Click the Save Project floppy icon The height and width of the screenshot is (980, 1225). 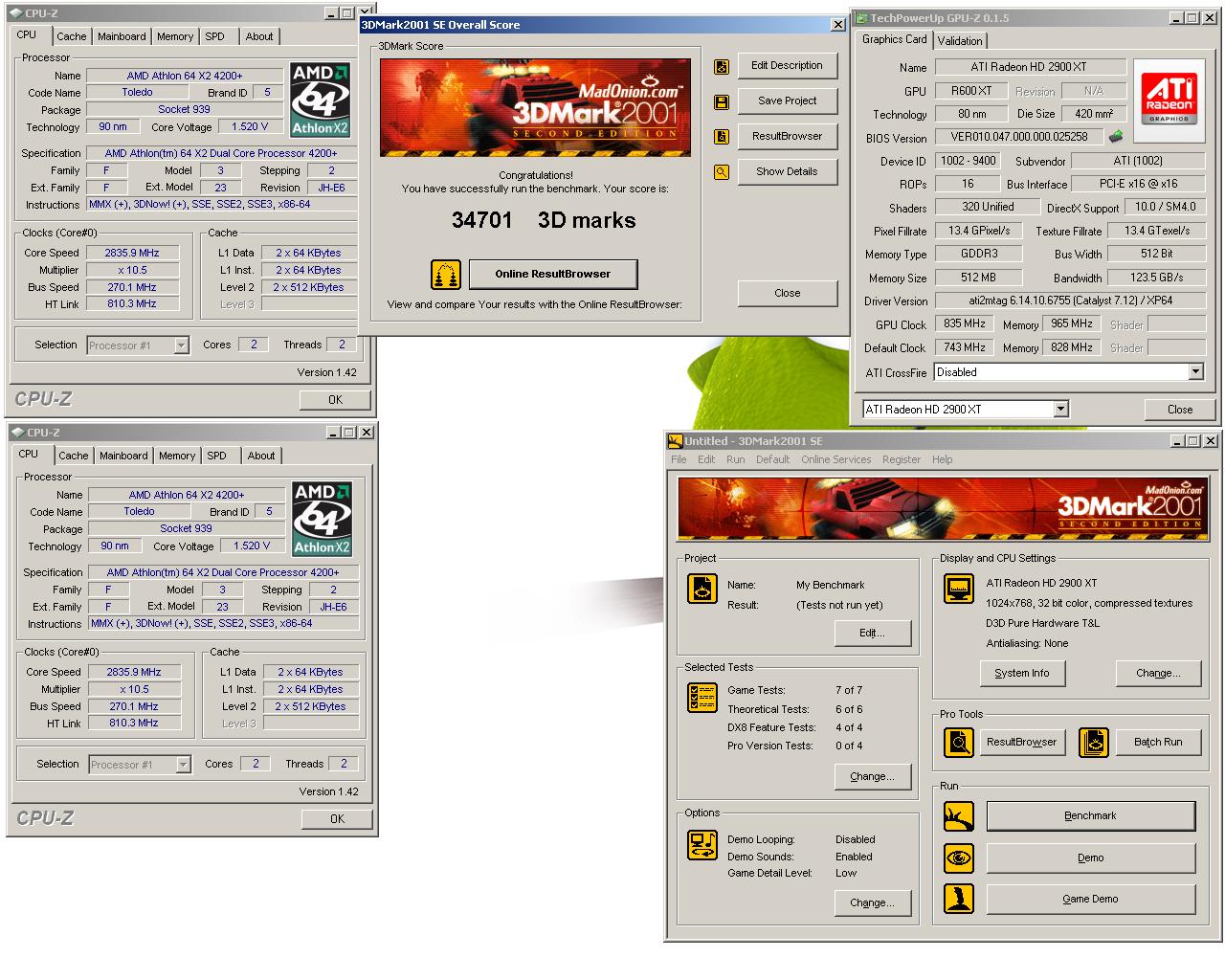pos(722,101)
